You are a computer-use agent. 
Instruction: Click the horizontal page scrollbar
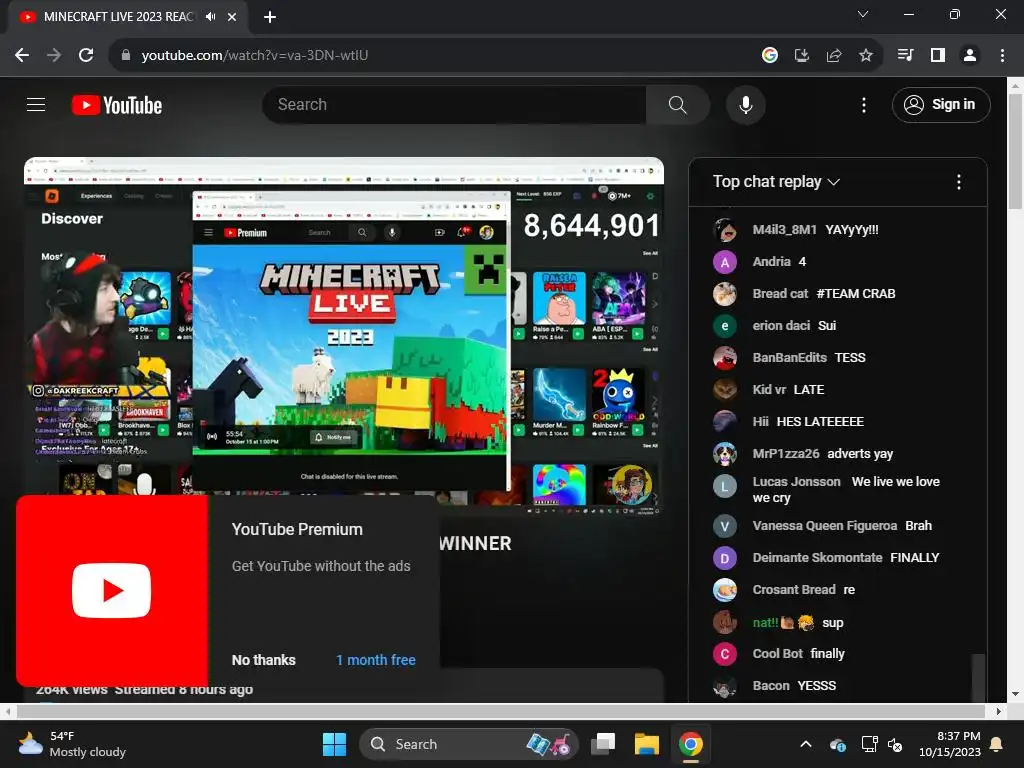pyautogui.click(x=502, y=711)
